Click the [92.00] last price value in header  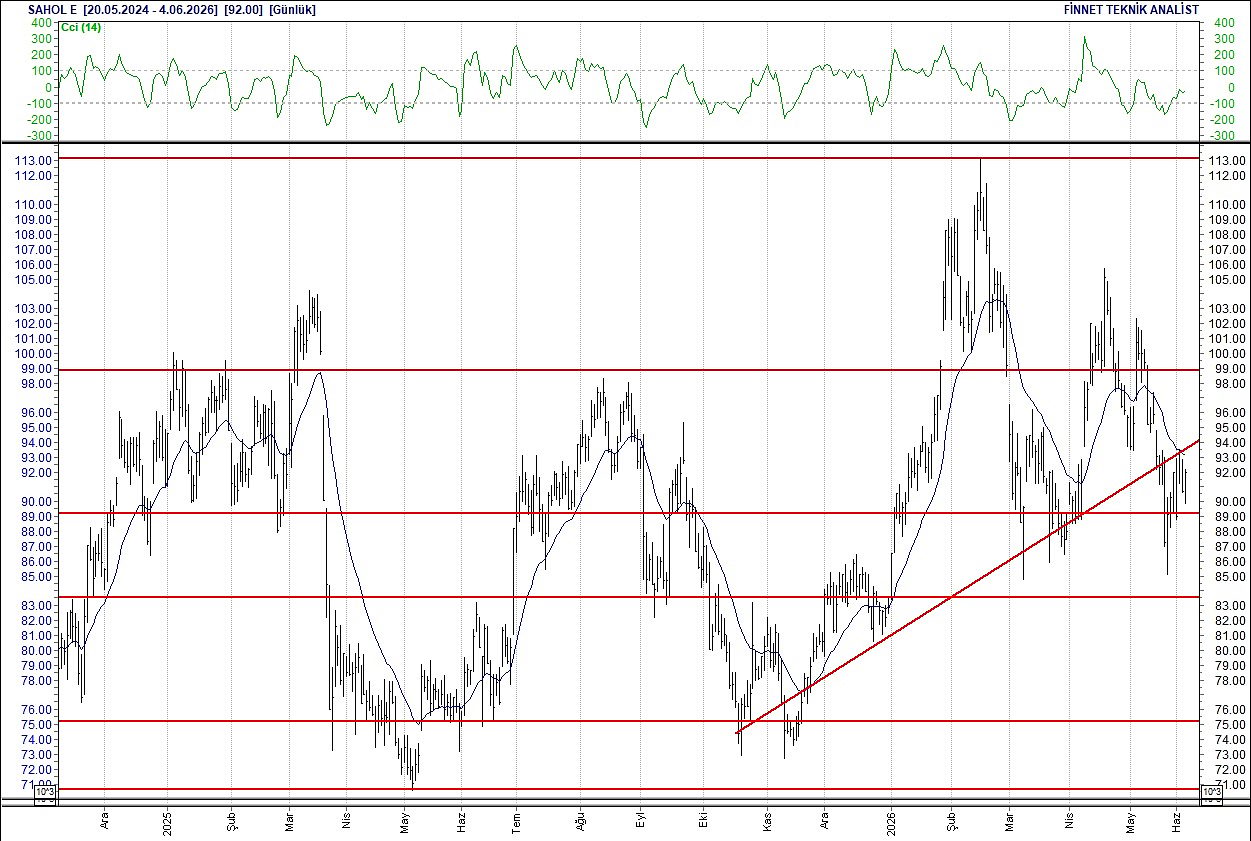[x=244, y=8]
